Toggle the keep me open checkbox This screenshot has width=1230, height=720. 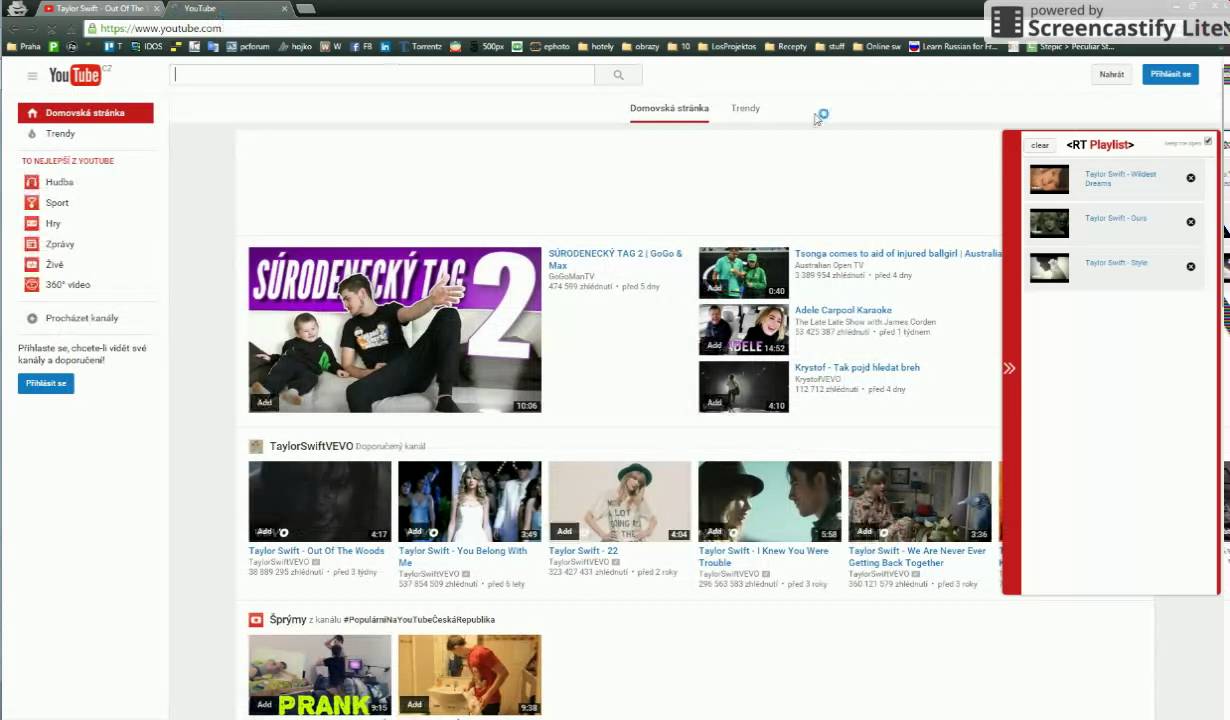pyautogui.click(x=1208, y=142)
